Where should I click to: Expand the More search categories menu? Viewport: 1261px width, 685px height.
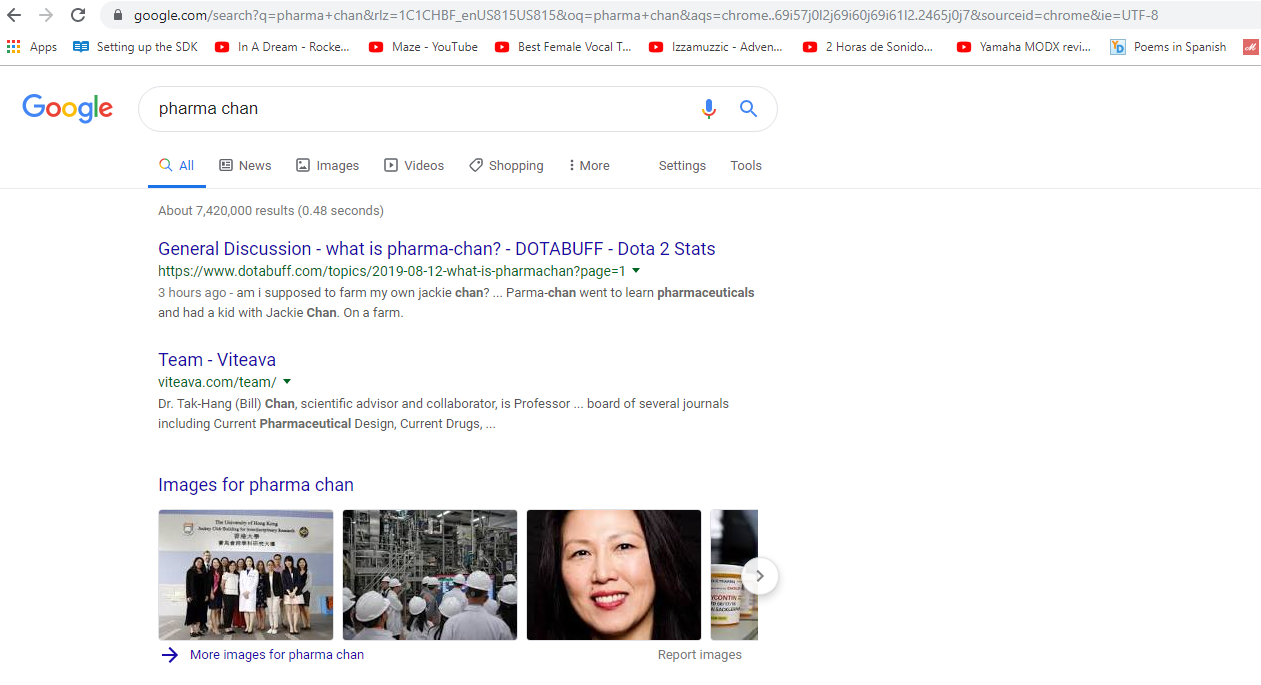[589, 166]
